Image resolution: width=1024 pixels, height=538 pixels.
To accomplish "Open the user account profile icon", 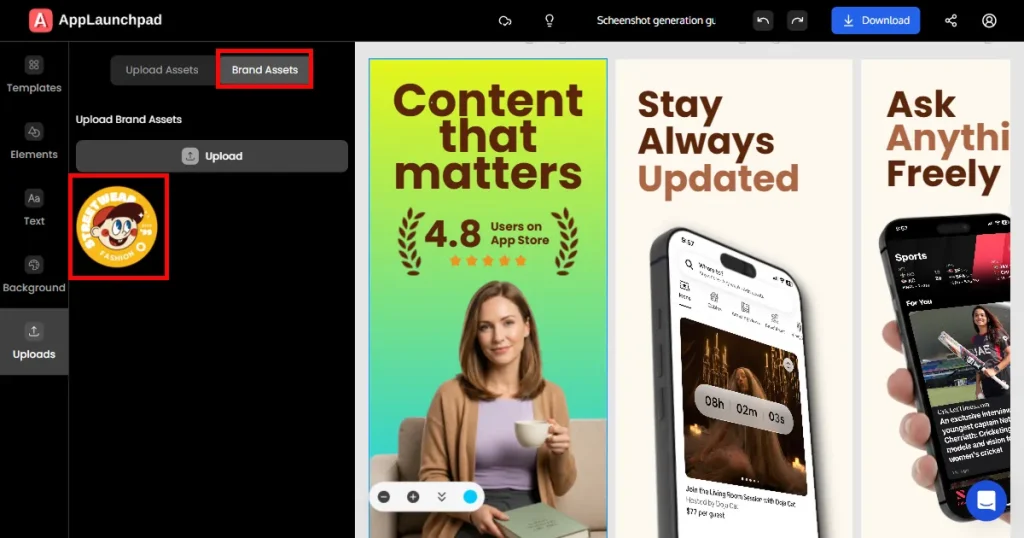I will tap(989, 21).
